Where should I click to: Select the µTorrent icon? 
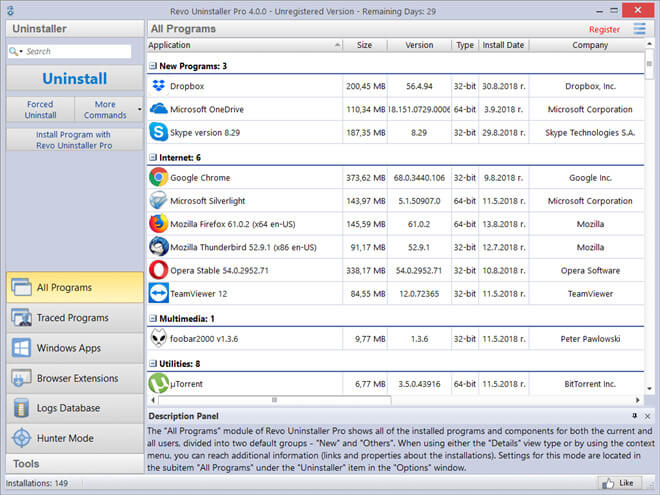pos(158,384)
